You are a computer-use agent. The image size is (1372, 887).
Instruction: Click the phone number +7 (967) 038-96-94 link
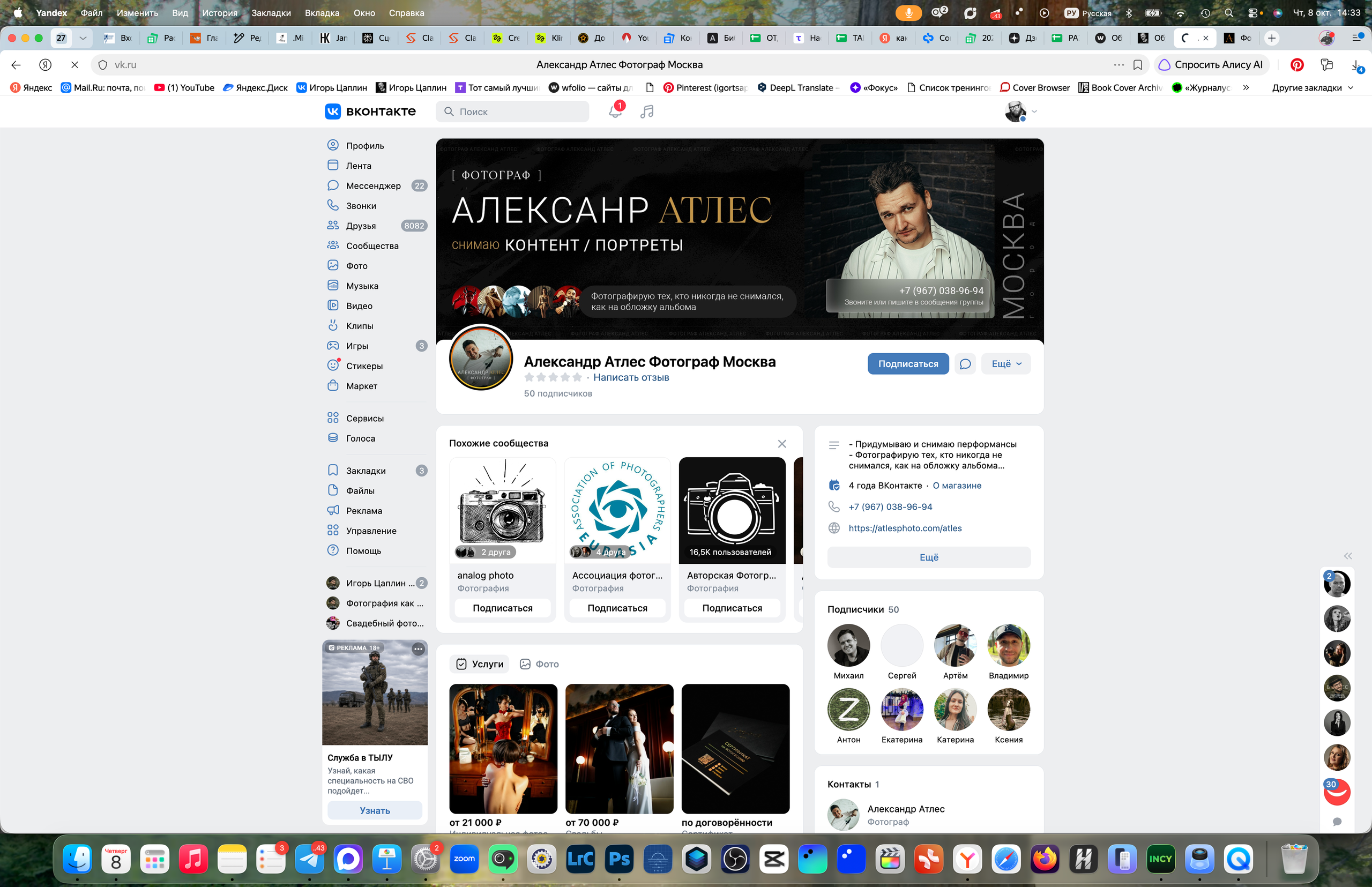[x=890, y=507]
